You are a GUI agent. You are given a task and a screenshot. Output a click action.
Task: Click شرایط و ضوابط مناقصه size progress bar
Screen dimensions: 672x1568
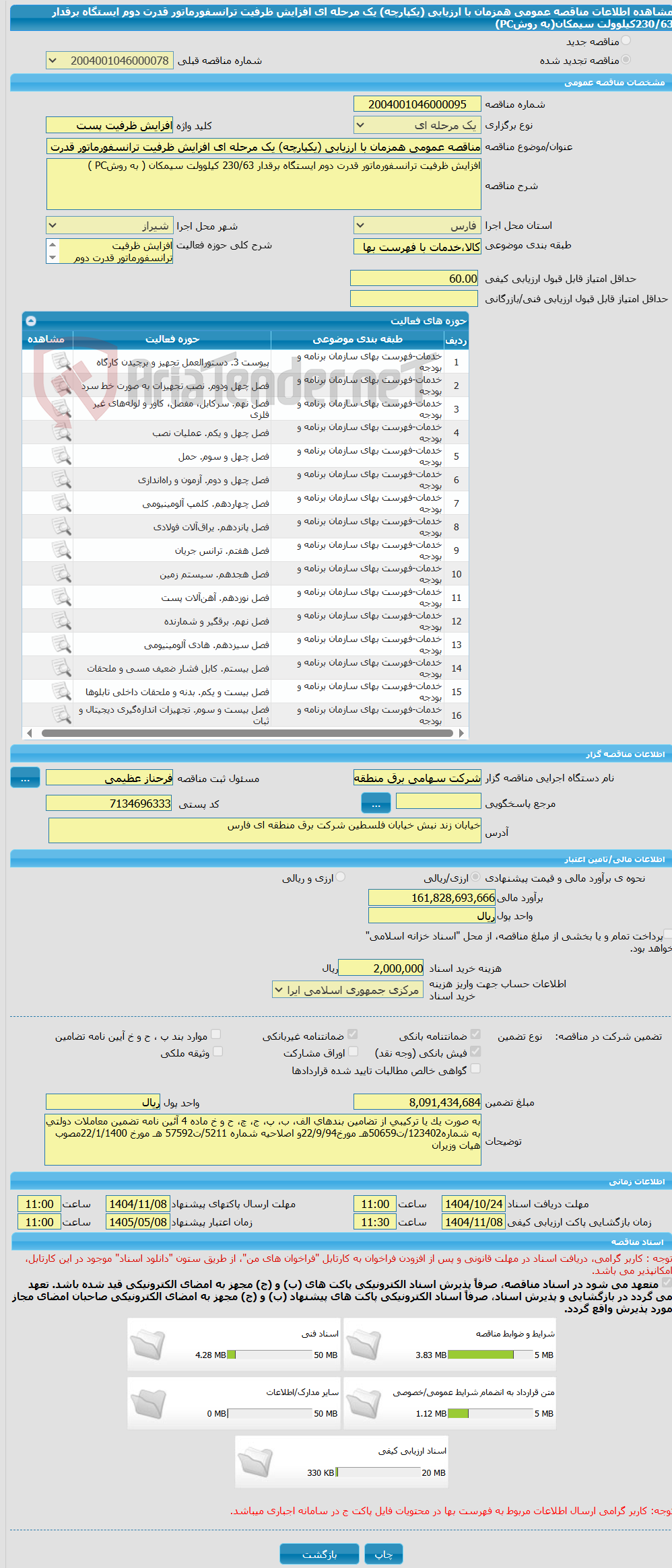[490, 1355]
